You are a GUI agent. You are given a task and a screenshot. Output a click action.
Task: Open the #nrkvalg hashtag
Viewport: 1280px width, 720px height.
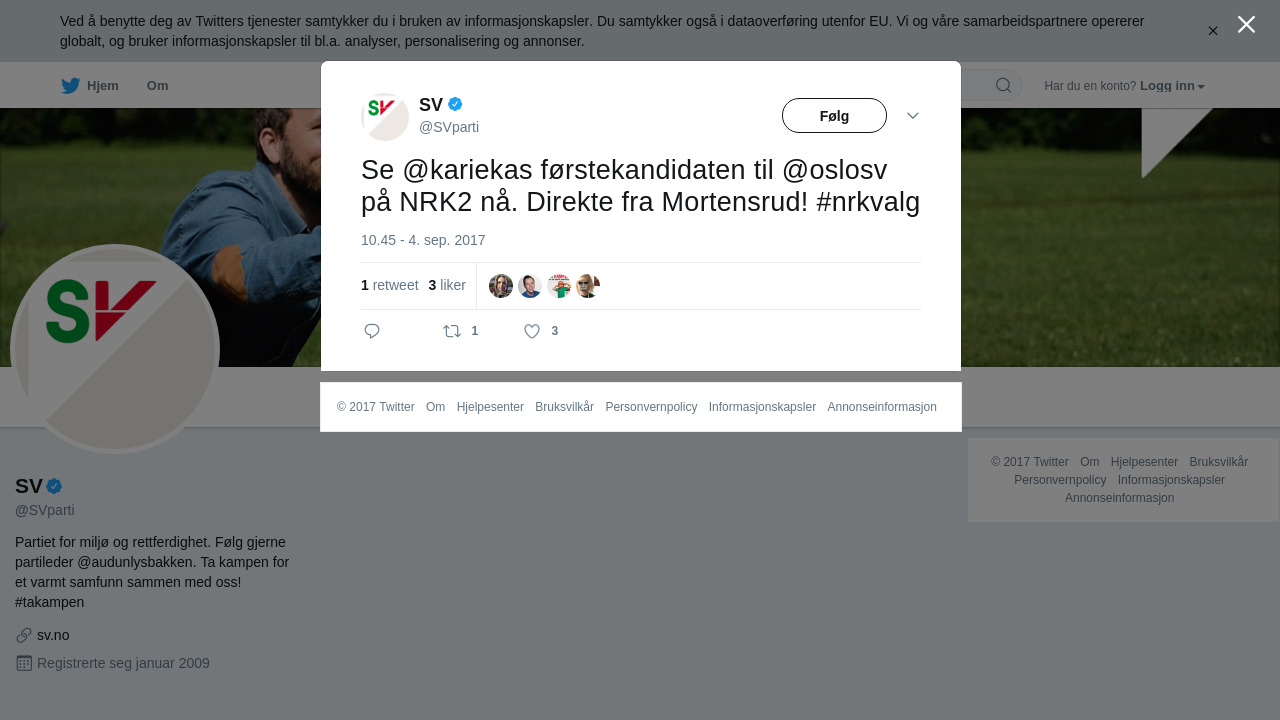[868, 201]
